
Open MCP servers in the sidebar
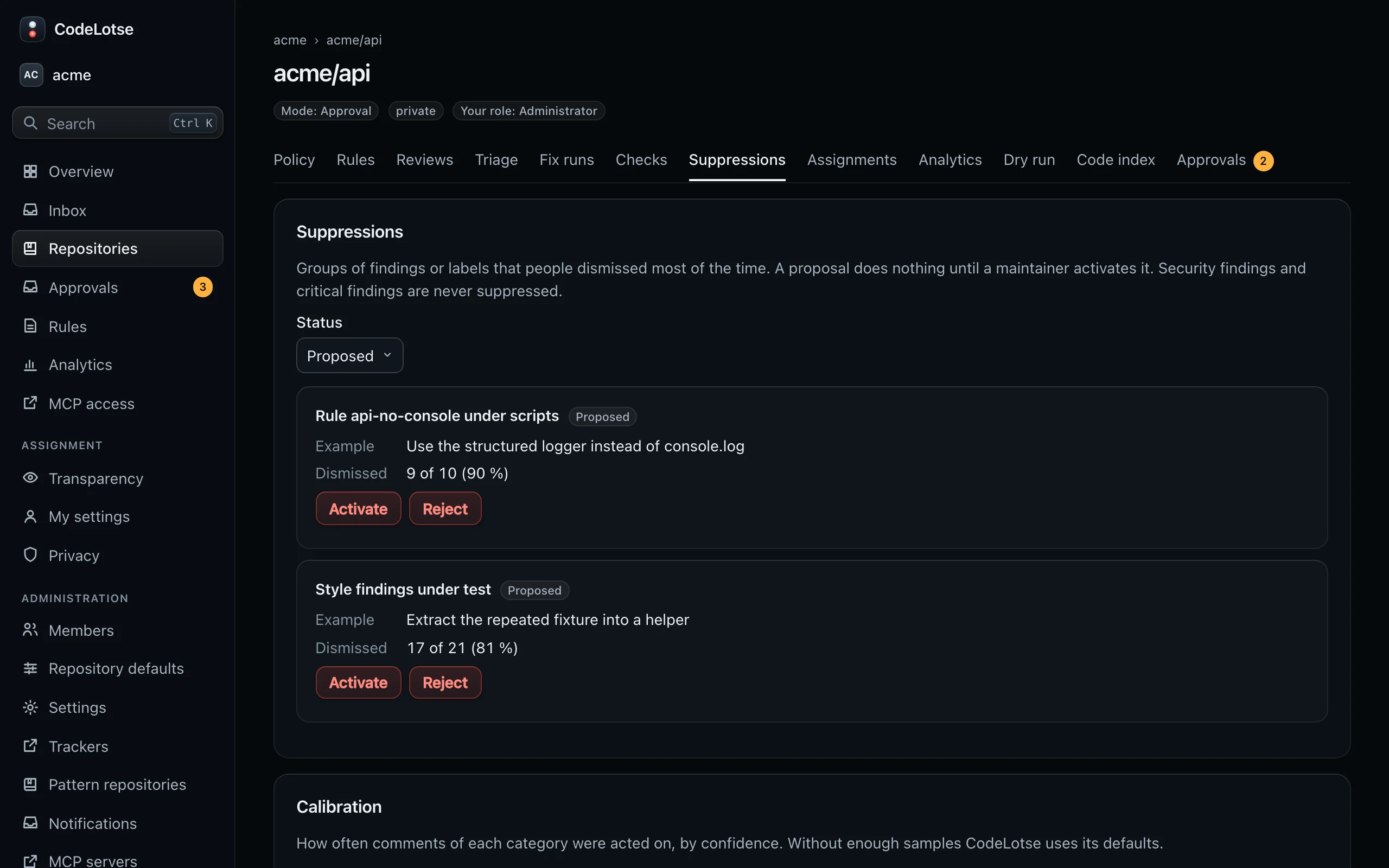point(118,860)
